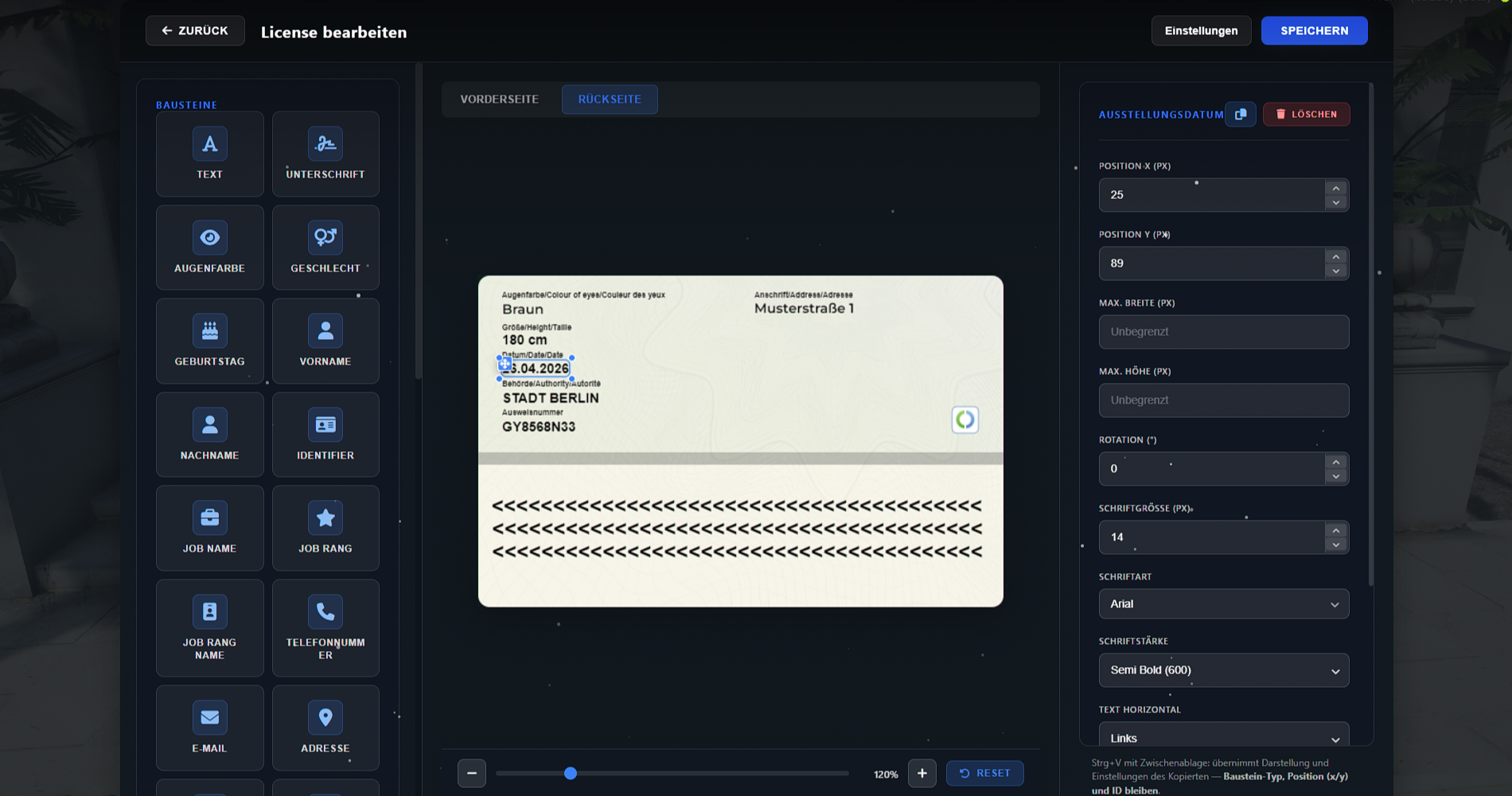Viewport: 1512px width, 796px height.
Task: Select the 'Musterstraße 1' address text
Action: (804, 309)
